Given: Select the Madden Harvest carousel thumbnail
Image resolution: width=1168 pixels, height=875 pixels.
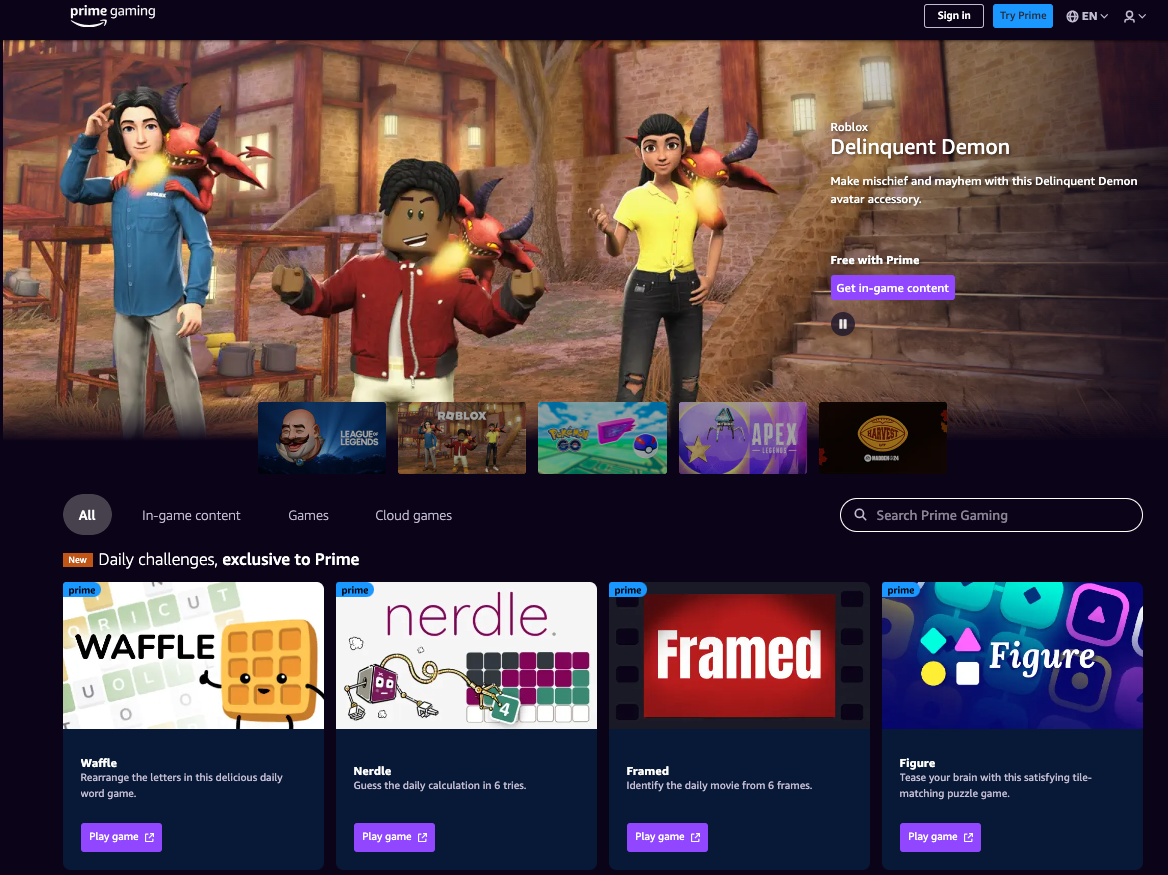Looking at the screenshot, I should click(883, 438).
